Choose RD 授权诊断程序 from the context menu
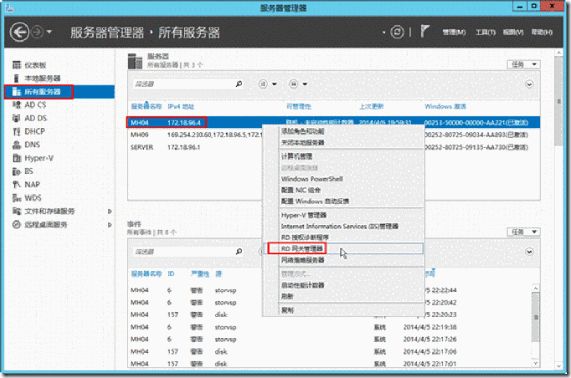 [343, 237]
